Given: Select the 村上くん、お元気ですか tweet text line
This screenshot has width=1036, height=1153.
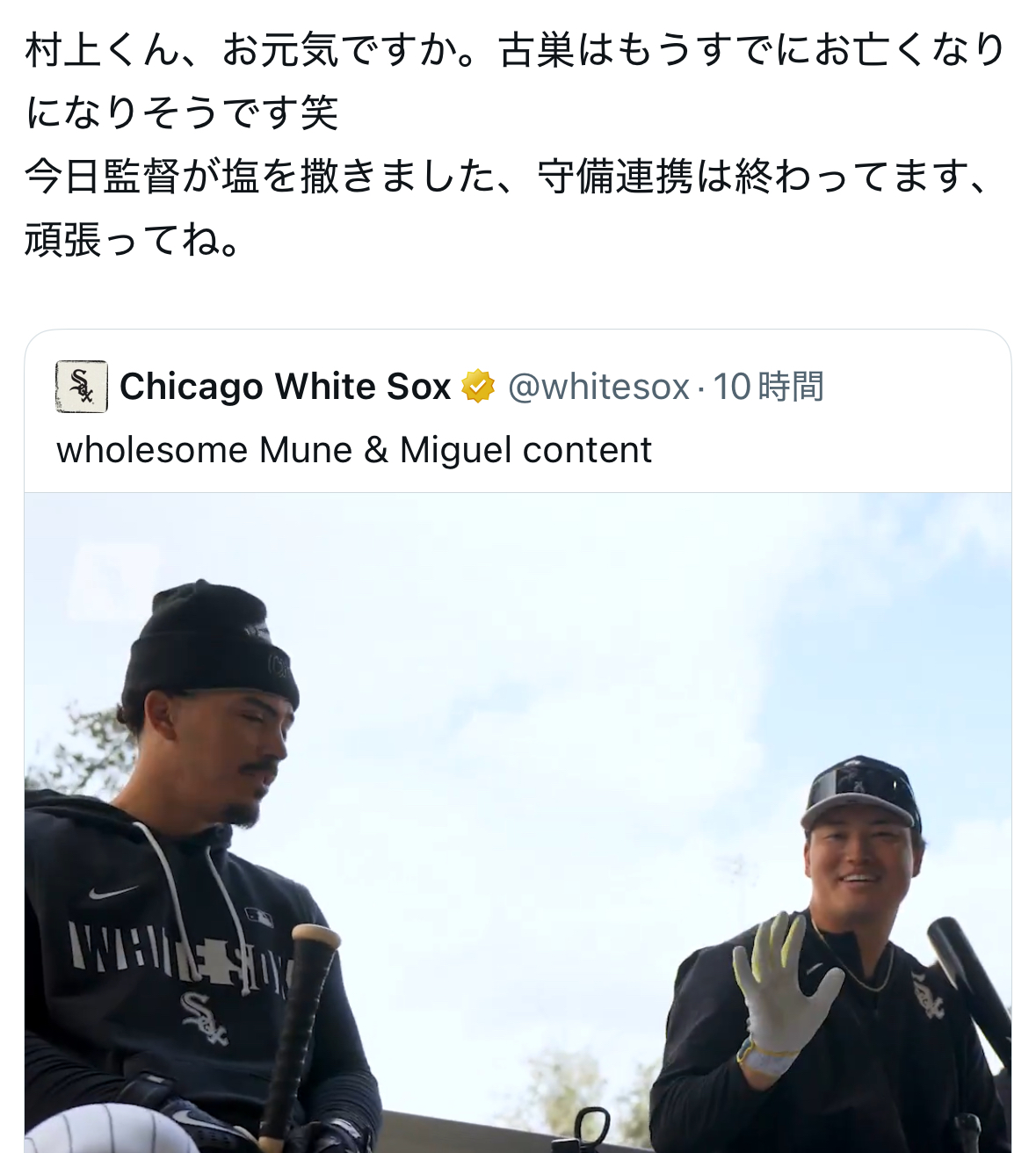Looking at the screenshot, I should coord(516,50).
